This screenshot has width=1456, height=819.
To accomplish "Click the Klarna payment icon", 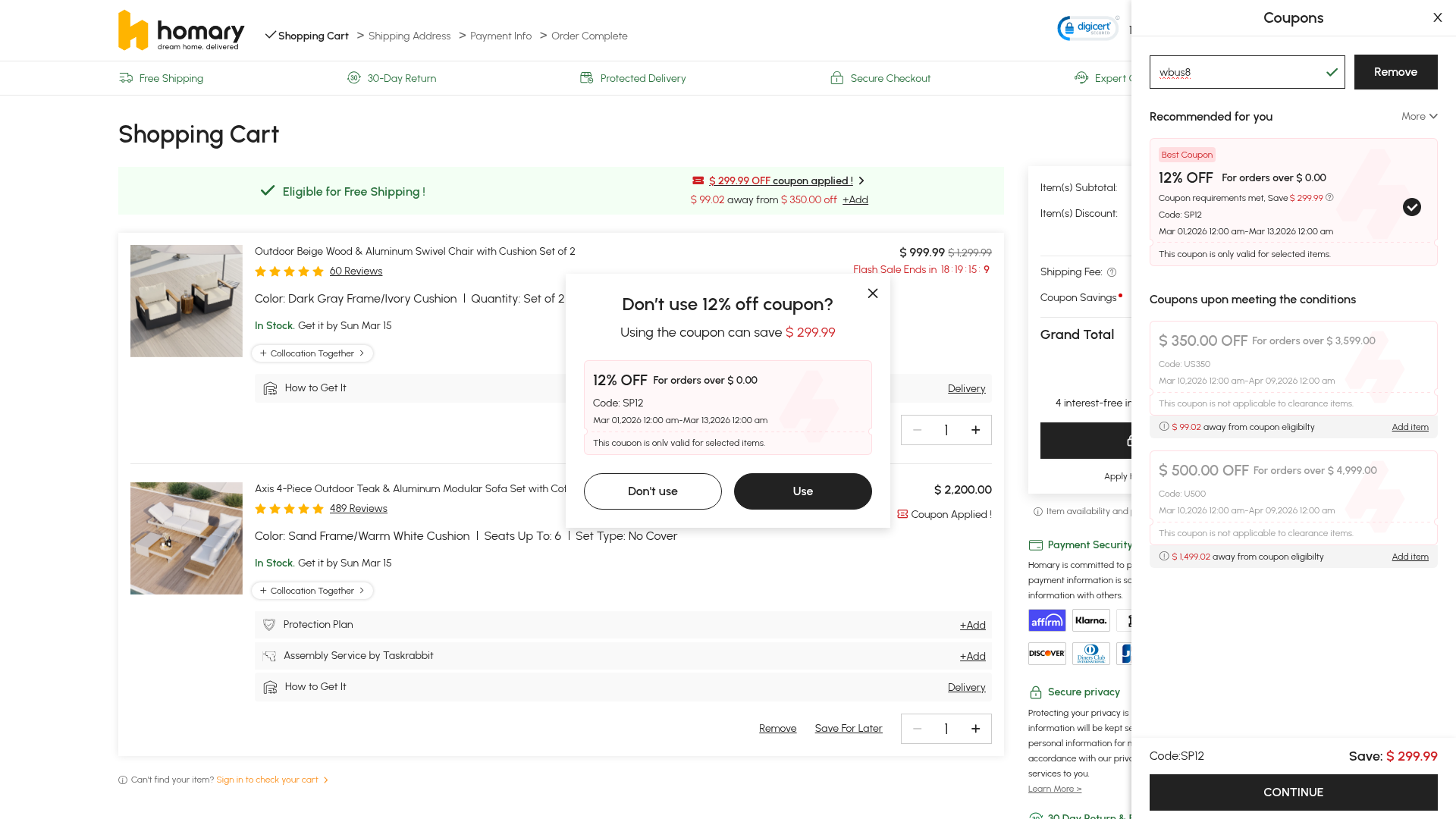I will (x=1090, y=620).
